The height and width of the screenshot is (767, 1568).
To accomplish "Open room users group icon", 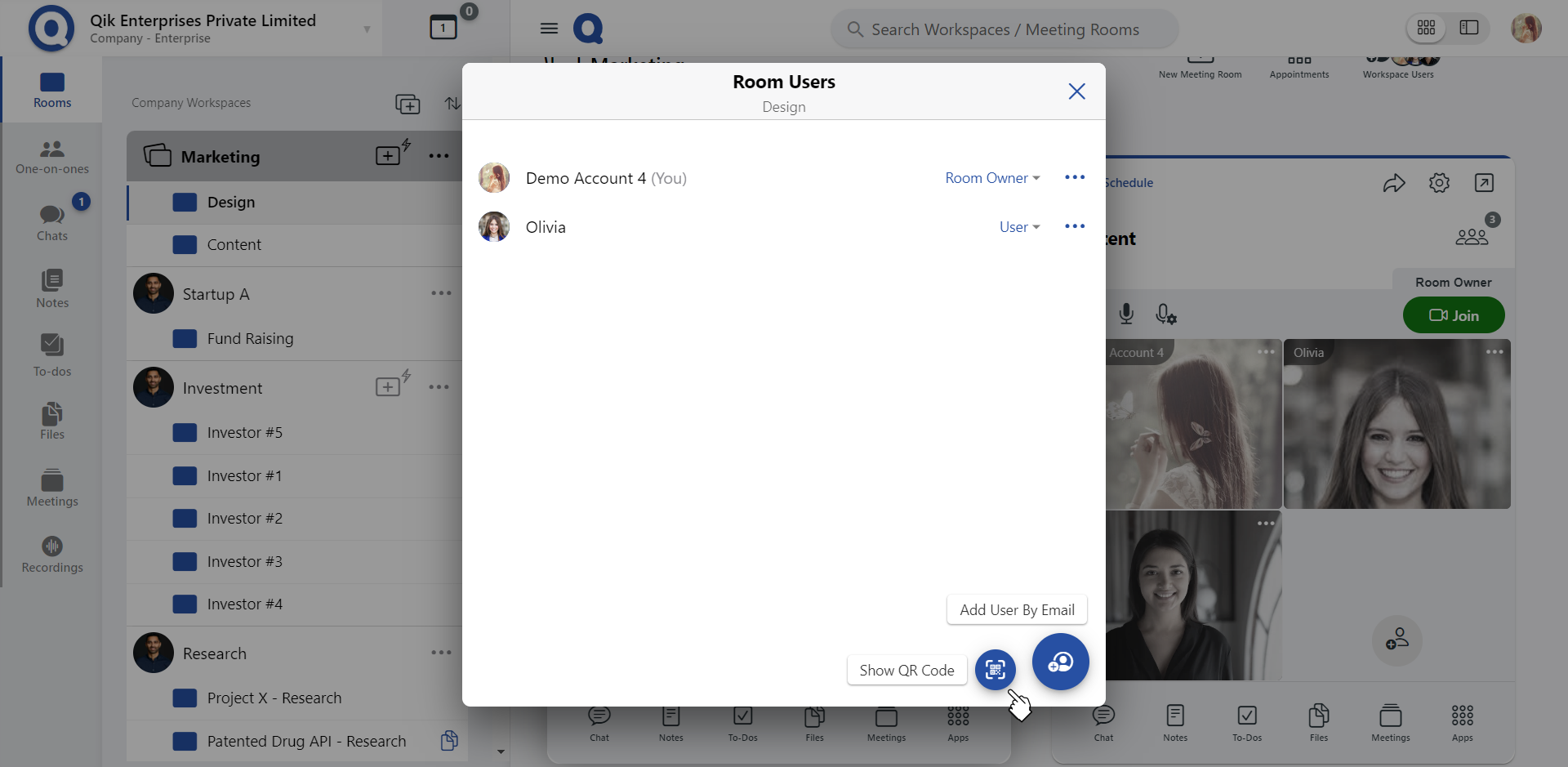I will (1472, 236).
